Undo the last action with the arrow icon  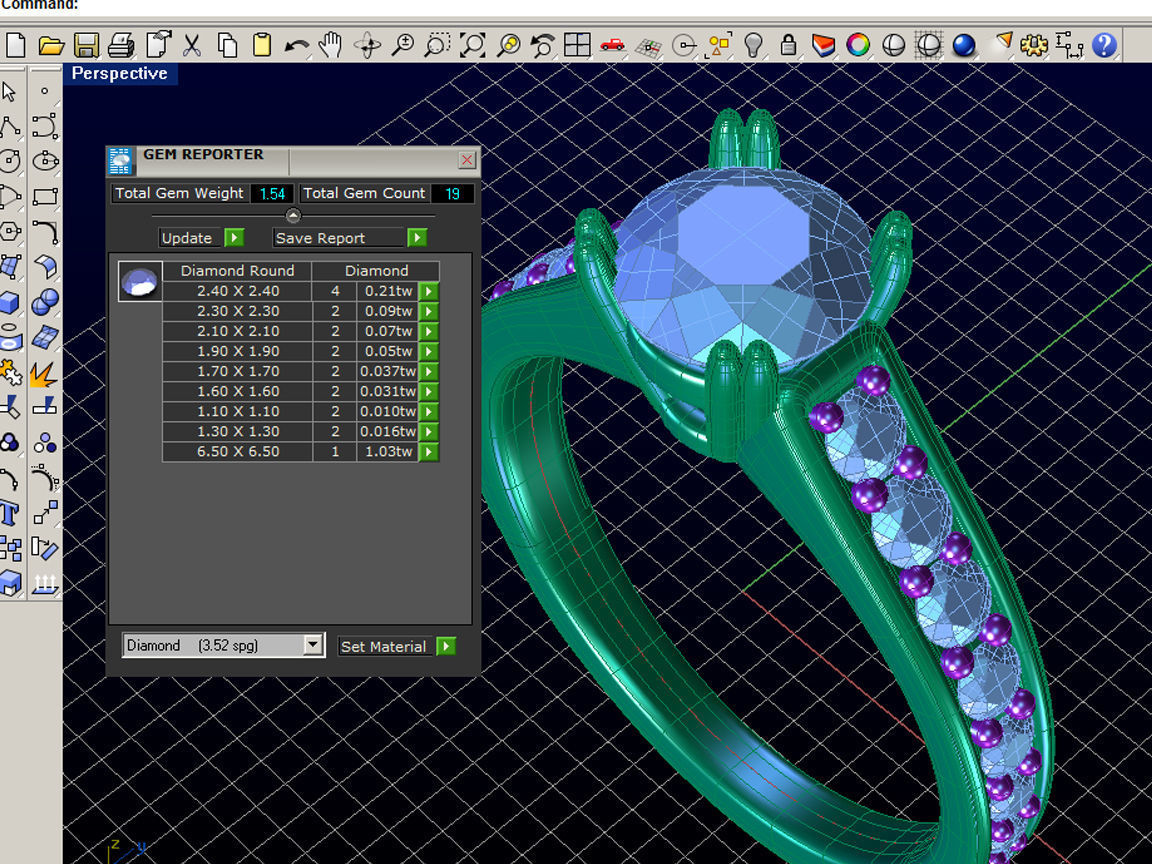[296, 46]
